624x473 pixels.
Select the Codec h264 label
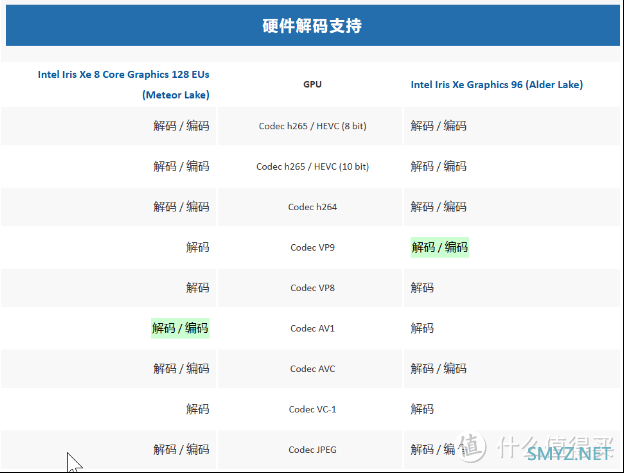(312, 207)
